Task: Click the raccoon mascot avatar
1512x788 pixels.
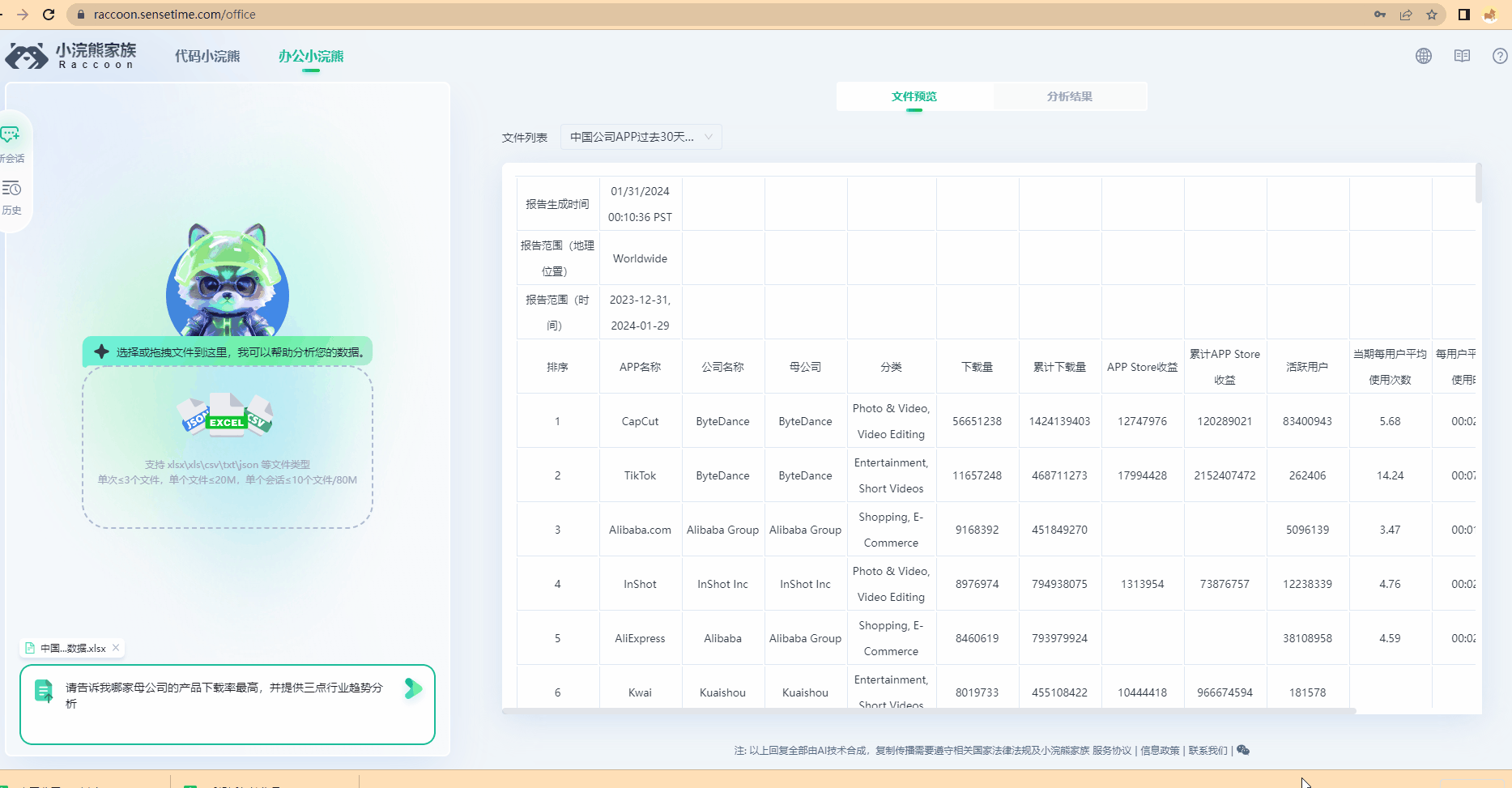Action: (x=228, y=280)
